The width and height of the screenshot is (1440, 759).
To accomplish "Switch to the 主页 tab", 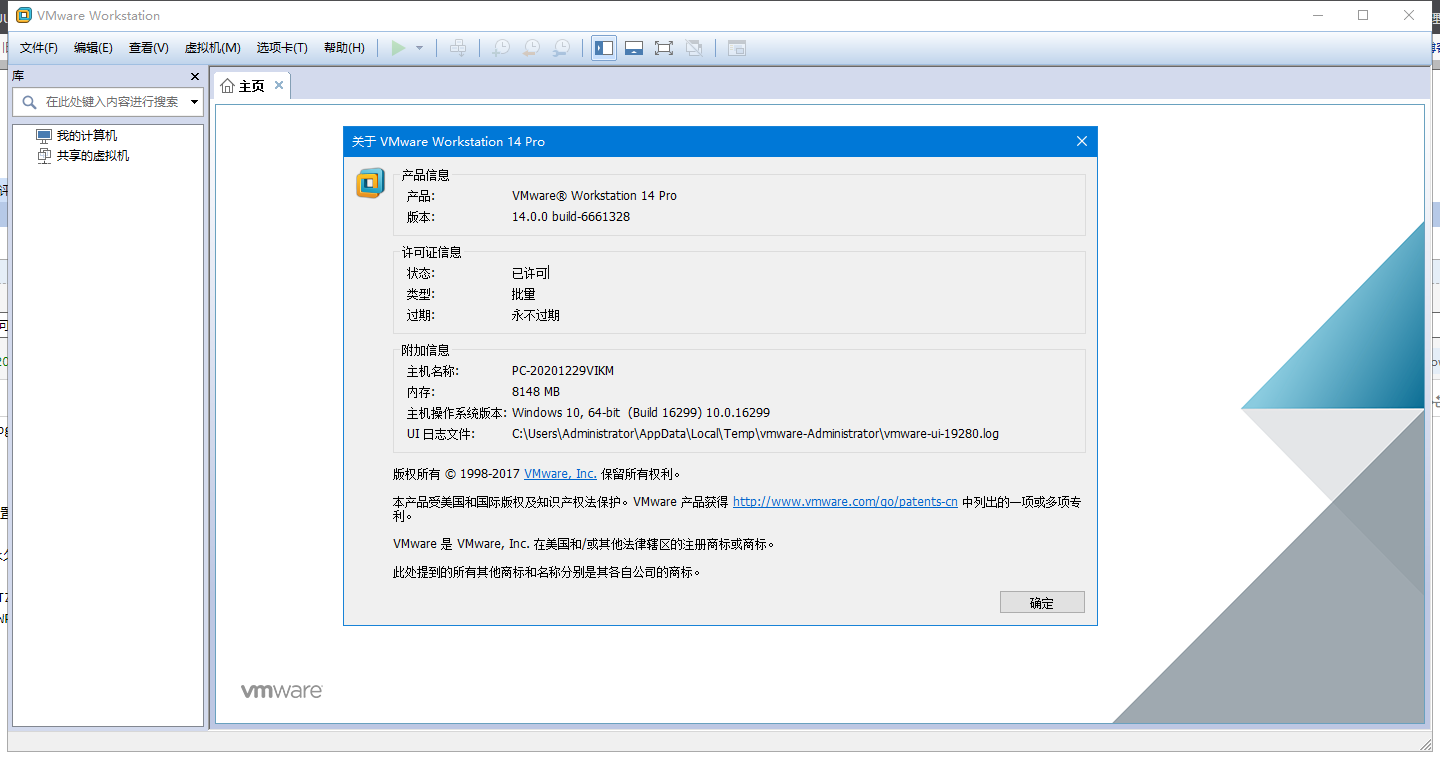I will coord(252,86).
